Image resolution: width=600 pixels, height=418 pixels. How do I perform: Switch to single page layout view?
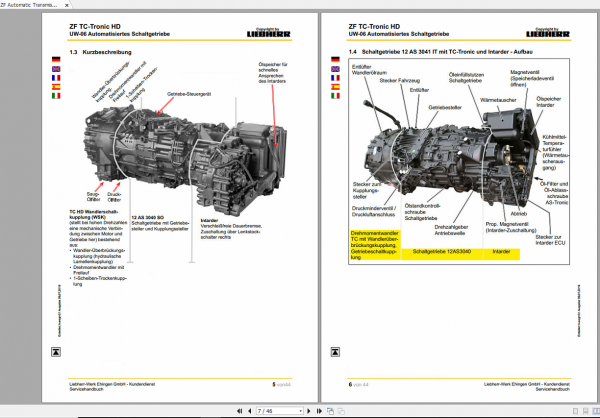click(x=575, y=411)
